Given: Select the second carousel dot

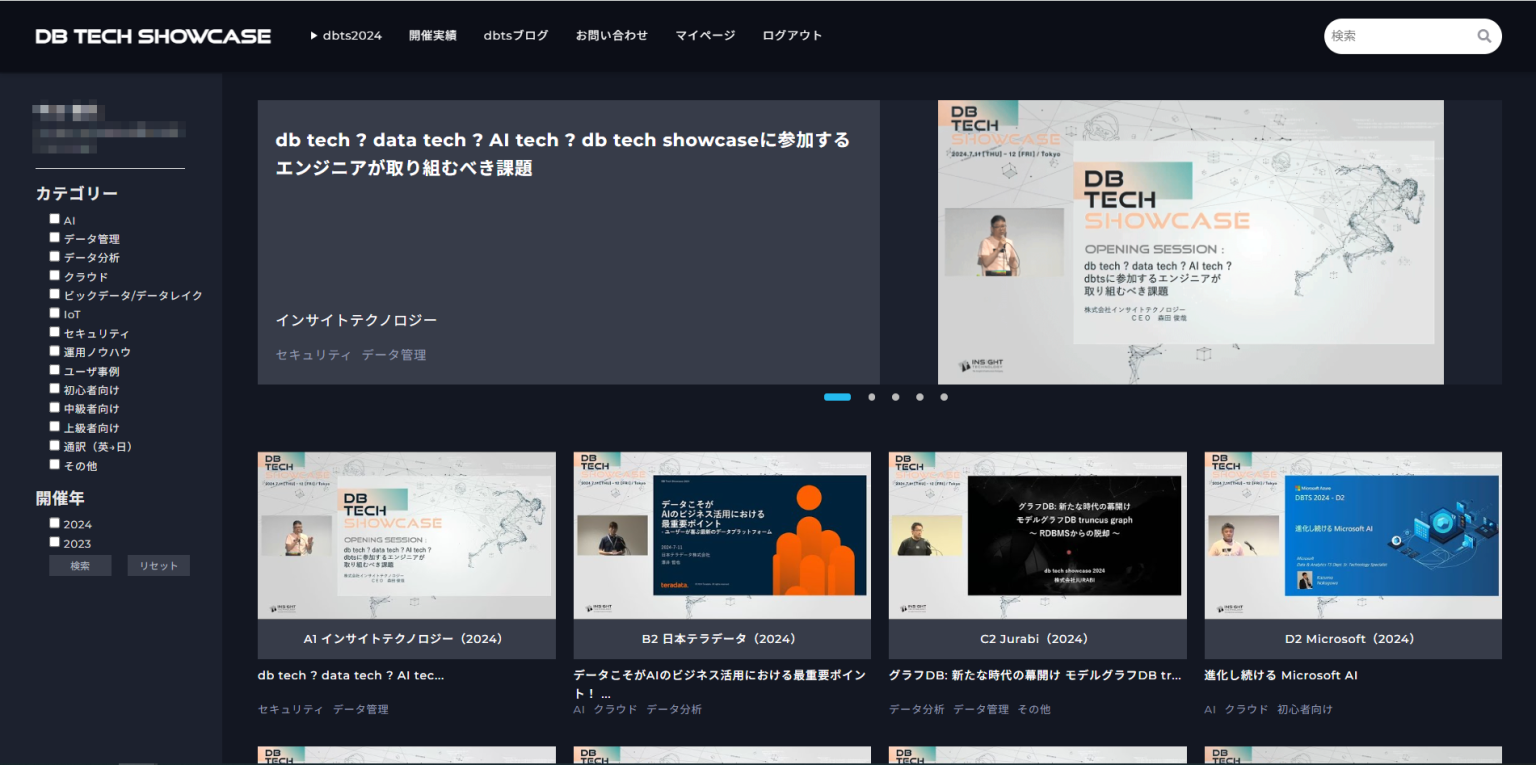Looking at the screenshot, I should click(872, 397).
